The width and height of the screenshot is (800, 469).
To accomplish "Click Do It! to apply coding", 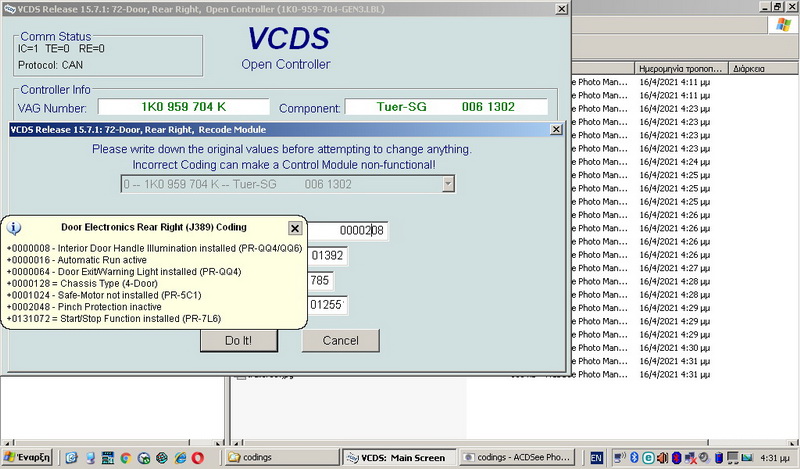I will (239, 340).
